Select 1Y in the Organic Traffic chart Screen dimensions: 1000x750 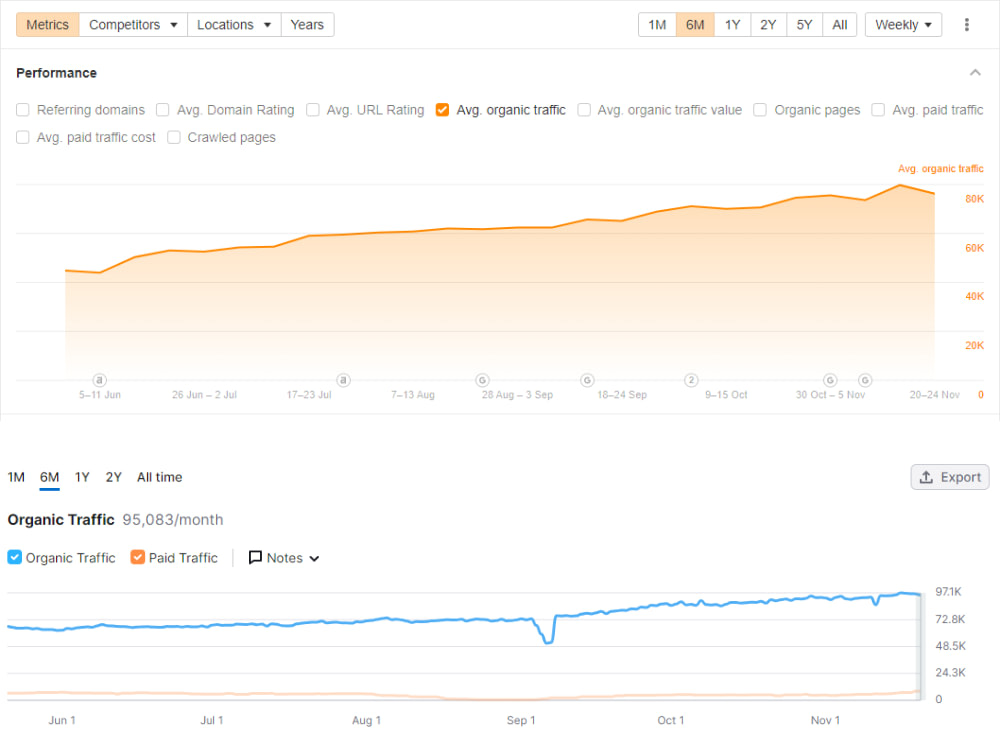click(82, 477)
